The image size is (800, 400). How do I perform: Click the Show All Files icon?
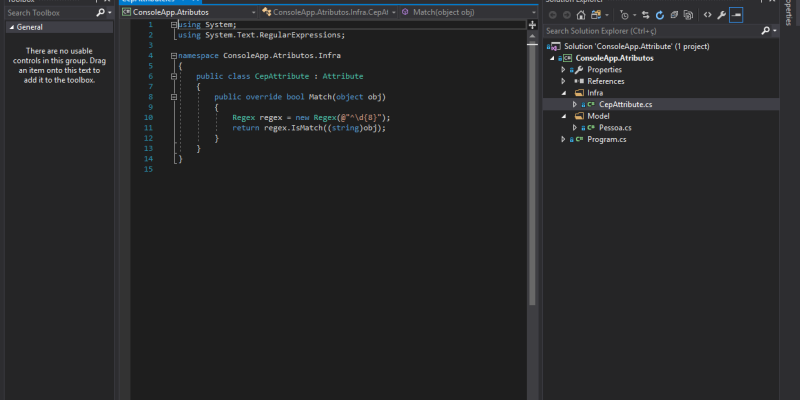click(x=690, y=15)
